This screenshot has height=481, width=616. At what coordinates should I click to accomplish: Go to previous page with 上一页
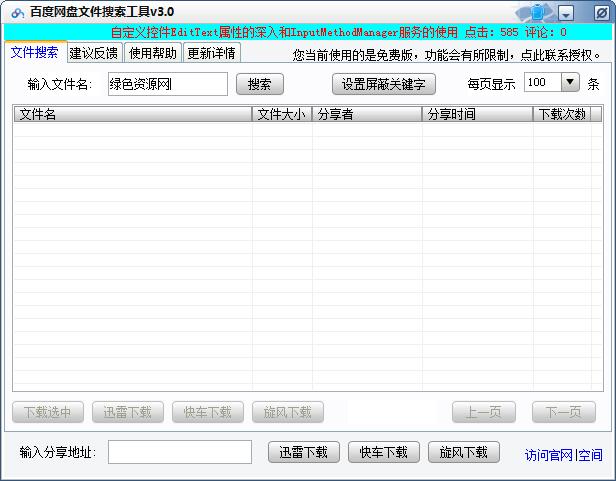[484, 412]
